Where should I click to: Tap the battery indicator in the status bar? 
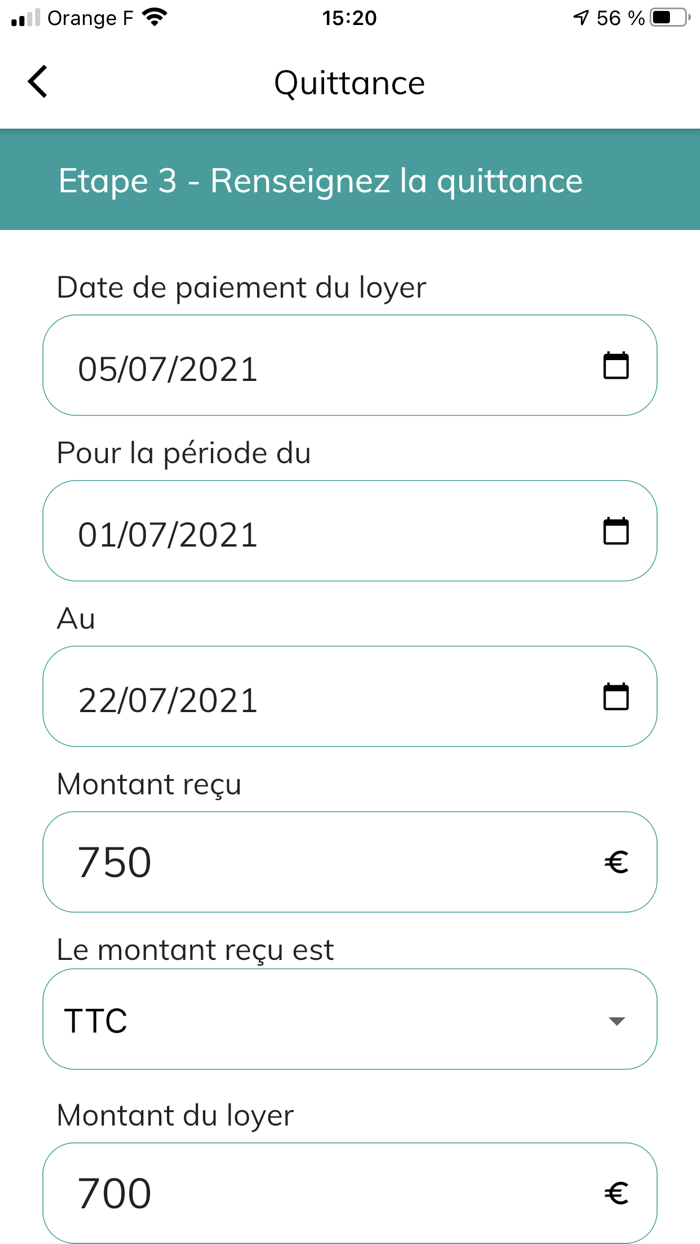pyautogui.click(x=667, y=16)
